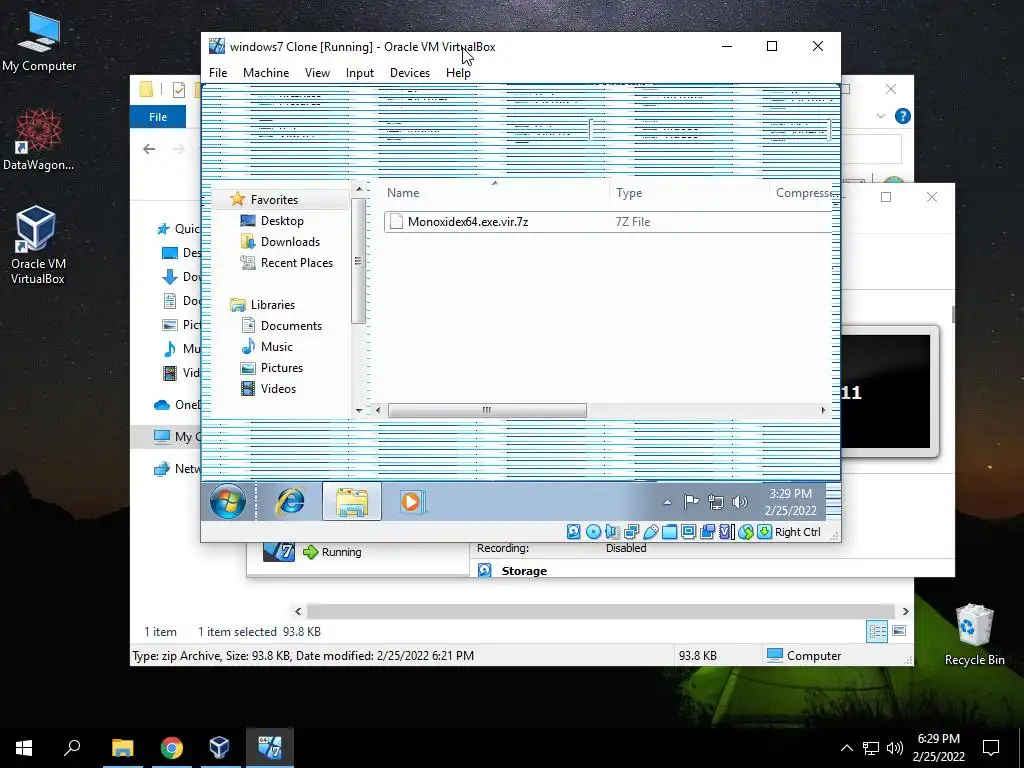The image size is (1024, 768).
Task: Open Google Chrome from host taskbar
Action: [x=172, y=748]
